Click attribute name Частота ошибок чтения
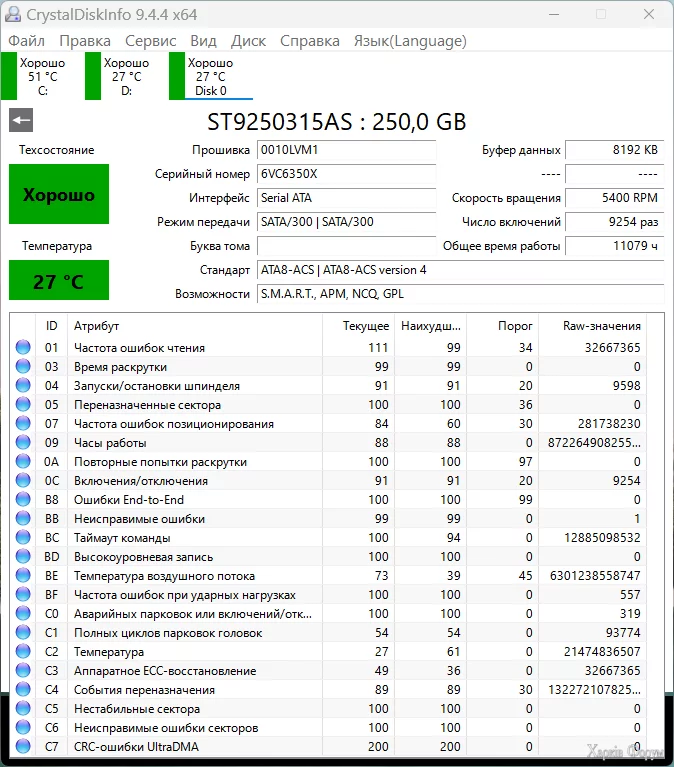Screen dimensions: 674x767 pyautogui.click(x=139, y=348)
